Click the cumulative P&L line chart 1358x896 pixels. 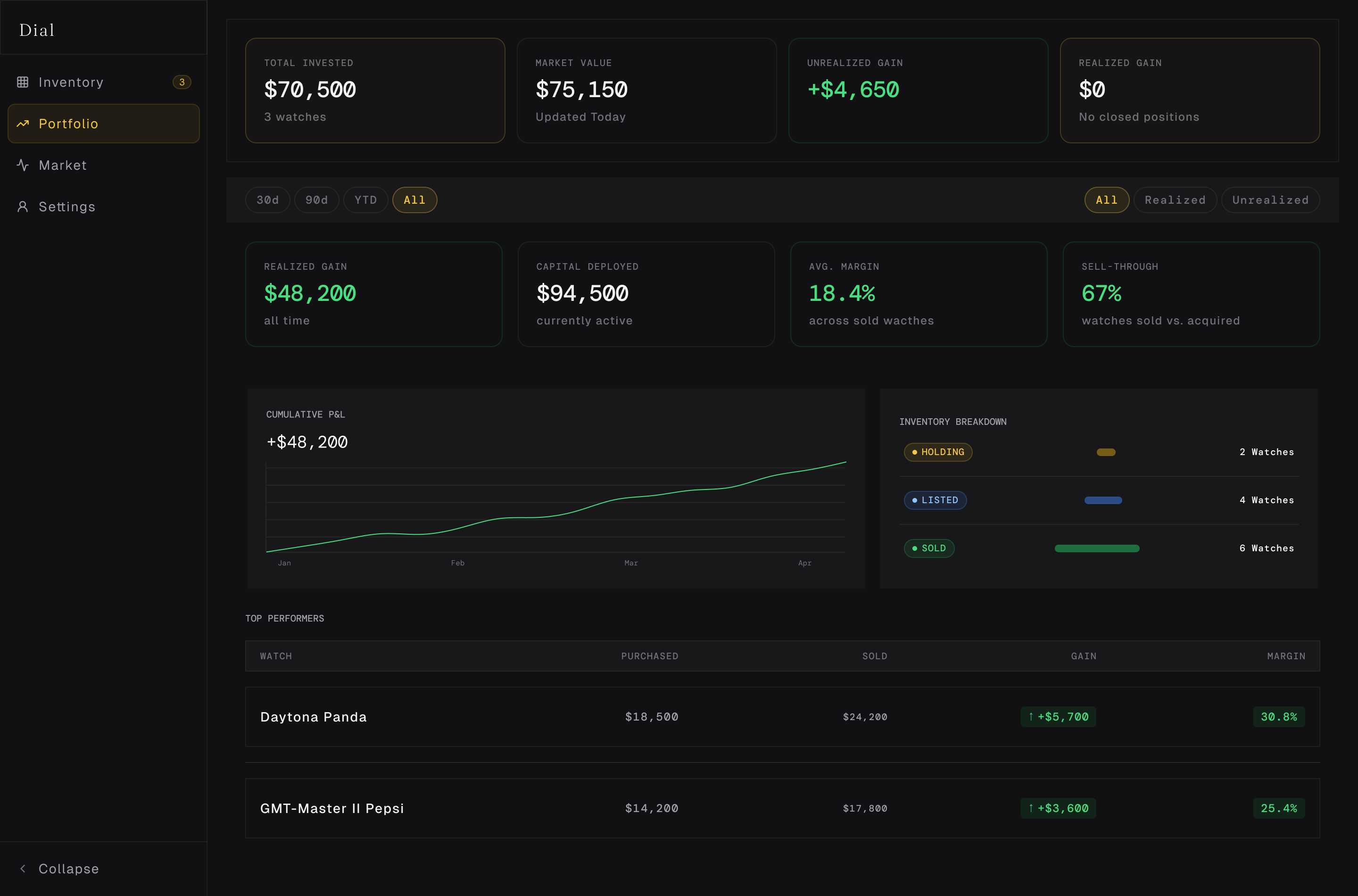[x=556, y=506]
